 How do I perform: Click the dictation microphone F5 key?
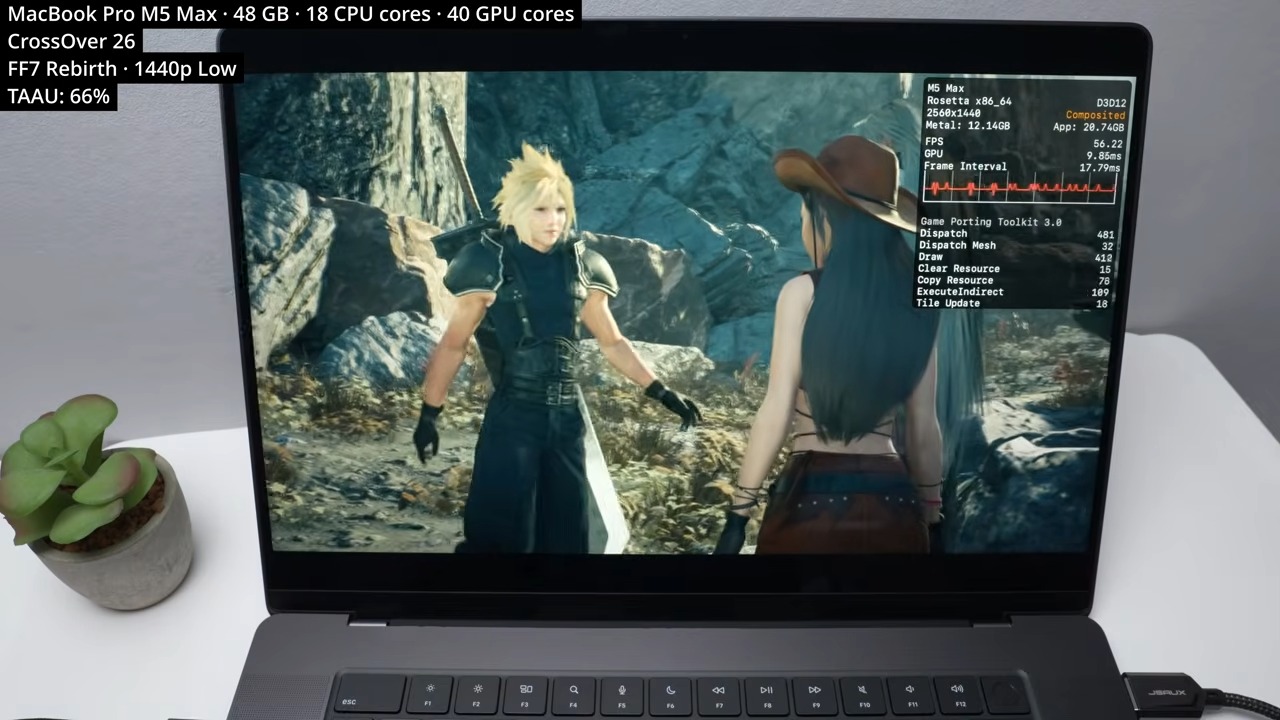[x=622, y=693]
